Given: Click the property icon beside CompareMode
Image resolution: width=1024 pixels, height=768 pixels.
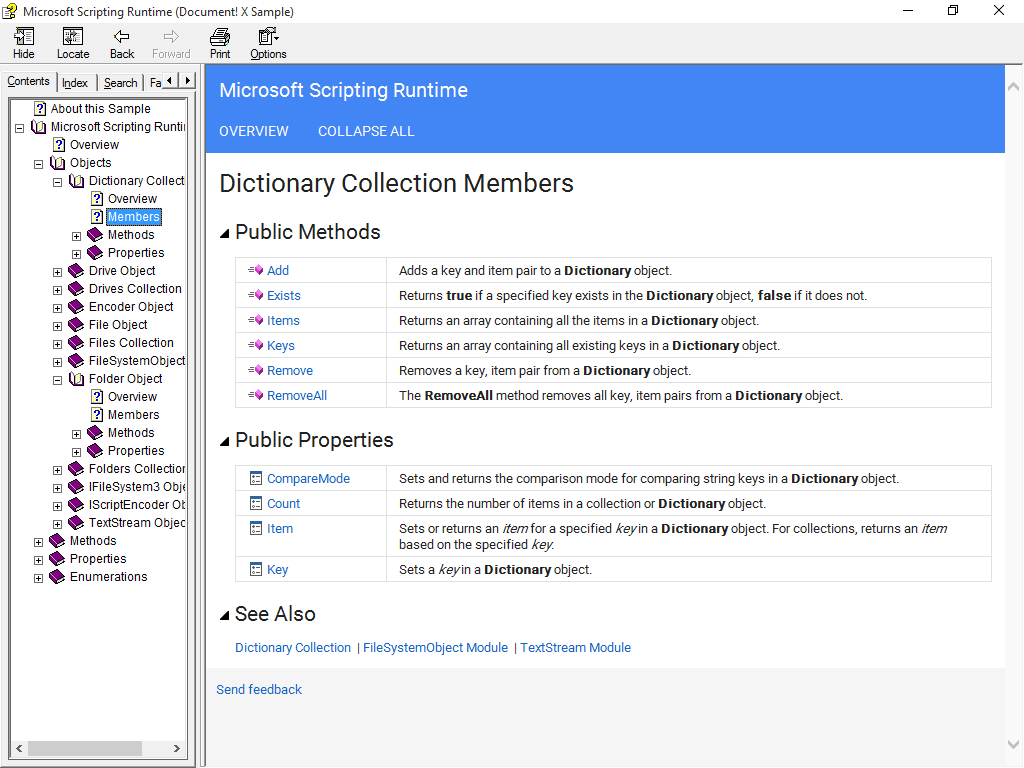Looking at the screenshot, I should point(256,479).
